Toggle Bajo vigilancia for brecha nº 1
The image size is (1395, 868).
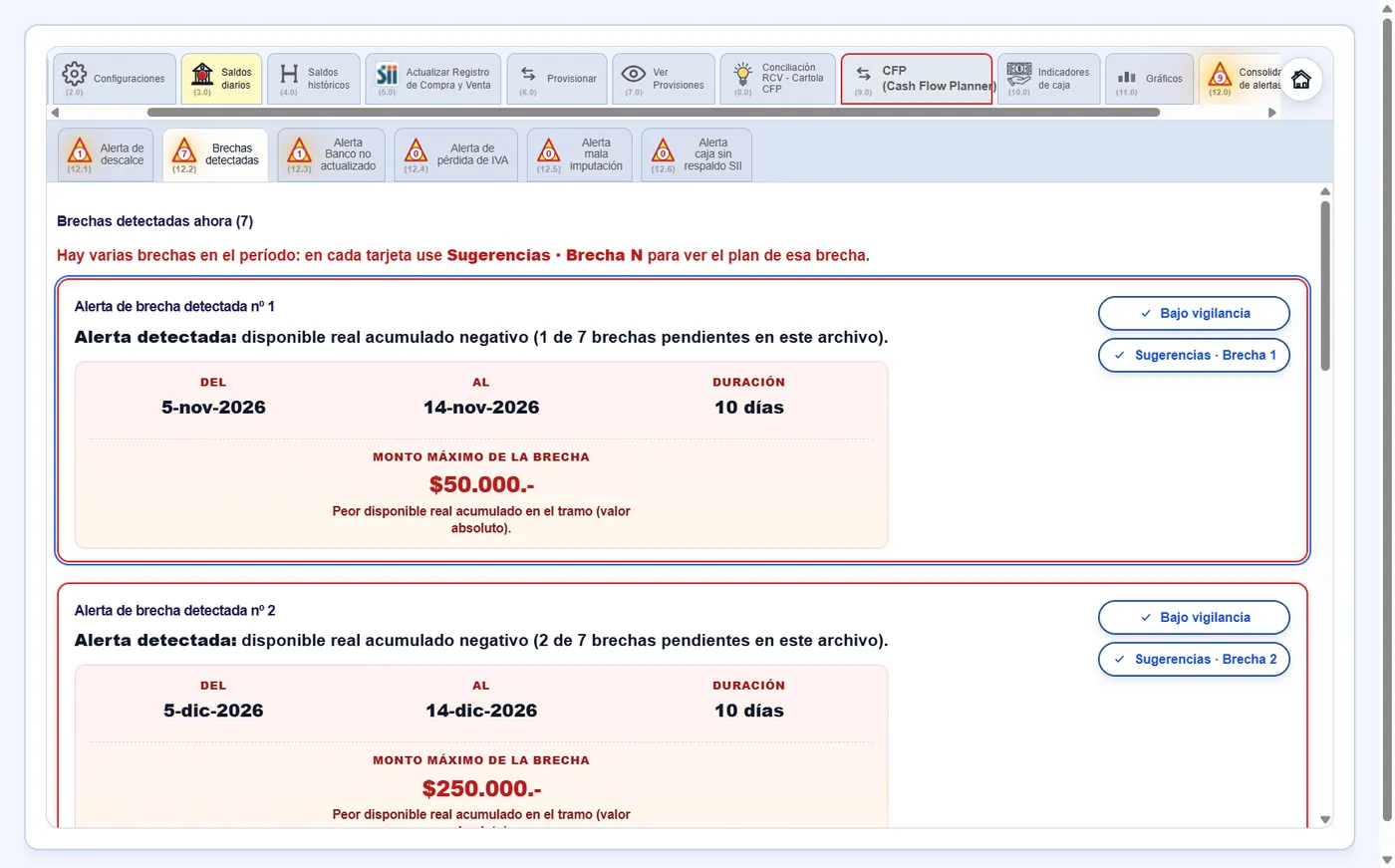click(x=1194, y=313)
